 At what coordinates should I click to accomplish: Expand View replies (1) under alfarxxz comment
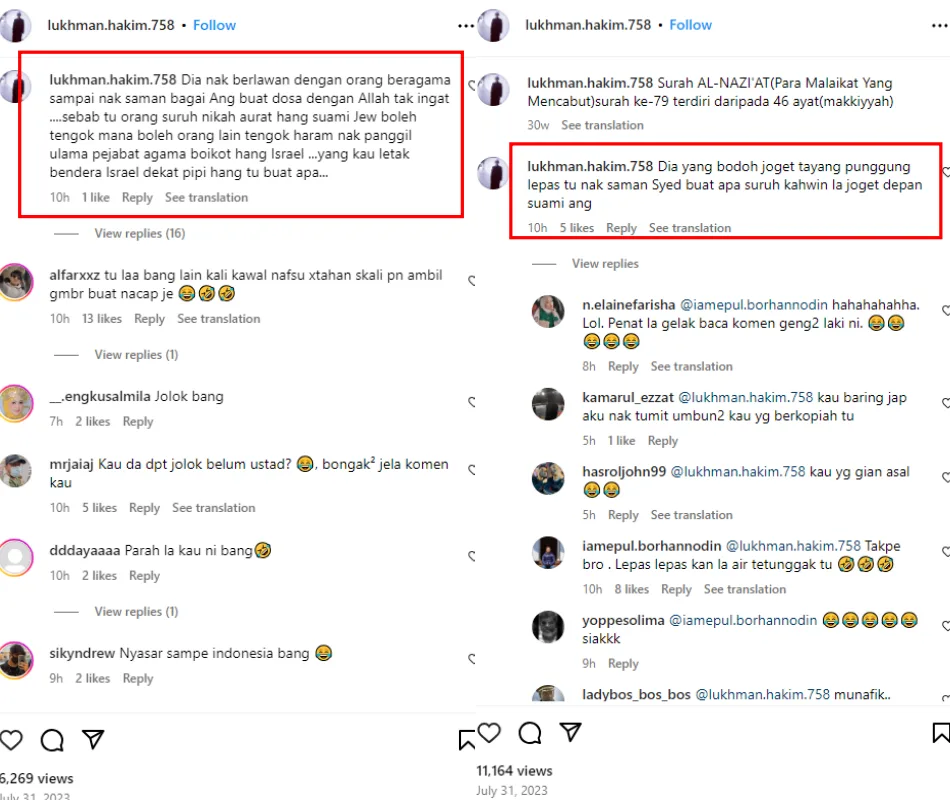coord(136,355)
